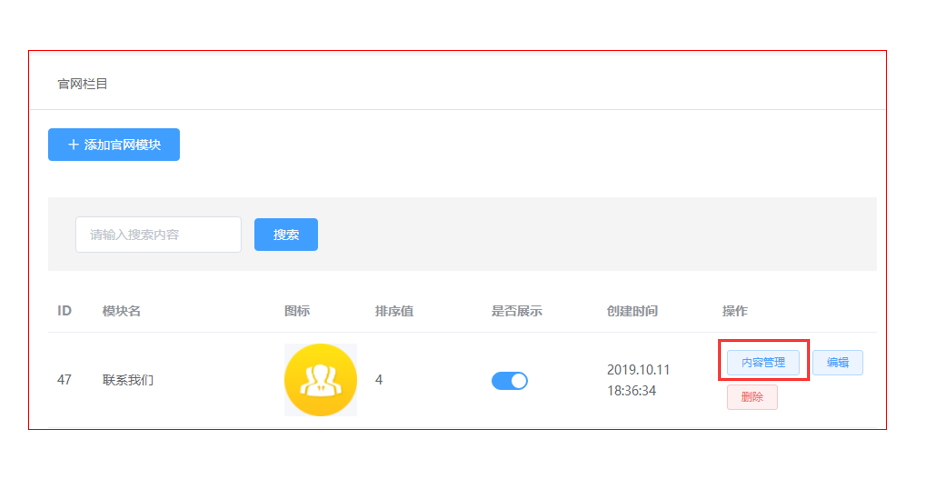The width and height of the screenshot is (929, 483).
Task: Click the 创建时间 column header
Action: point(632,311)
